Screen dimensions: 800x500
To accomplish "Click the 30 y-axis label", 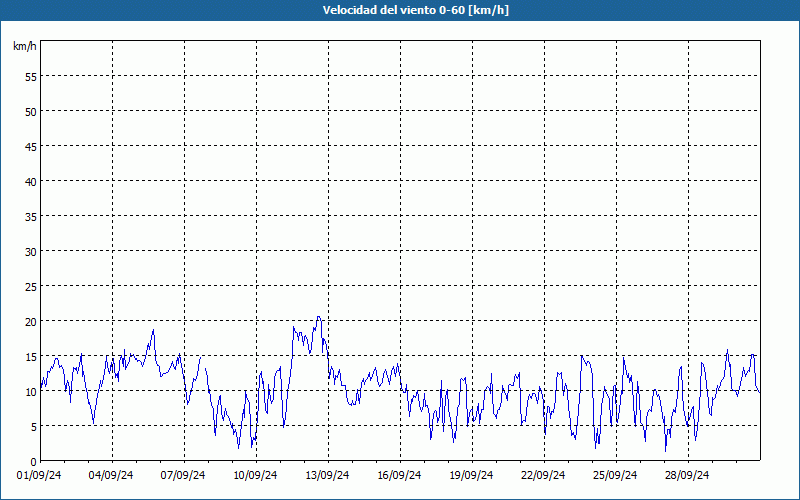I will click(x=31, y=252).
